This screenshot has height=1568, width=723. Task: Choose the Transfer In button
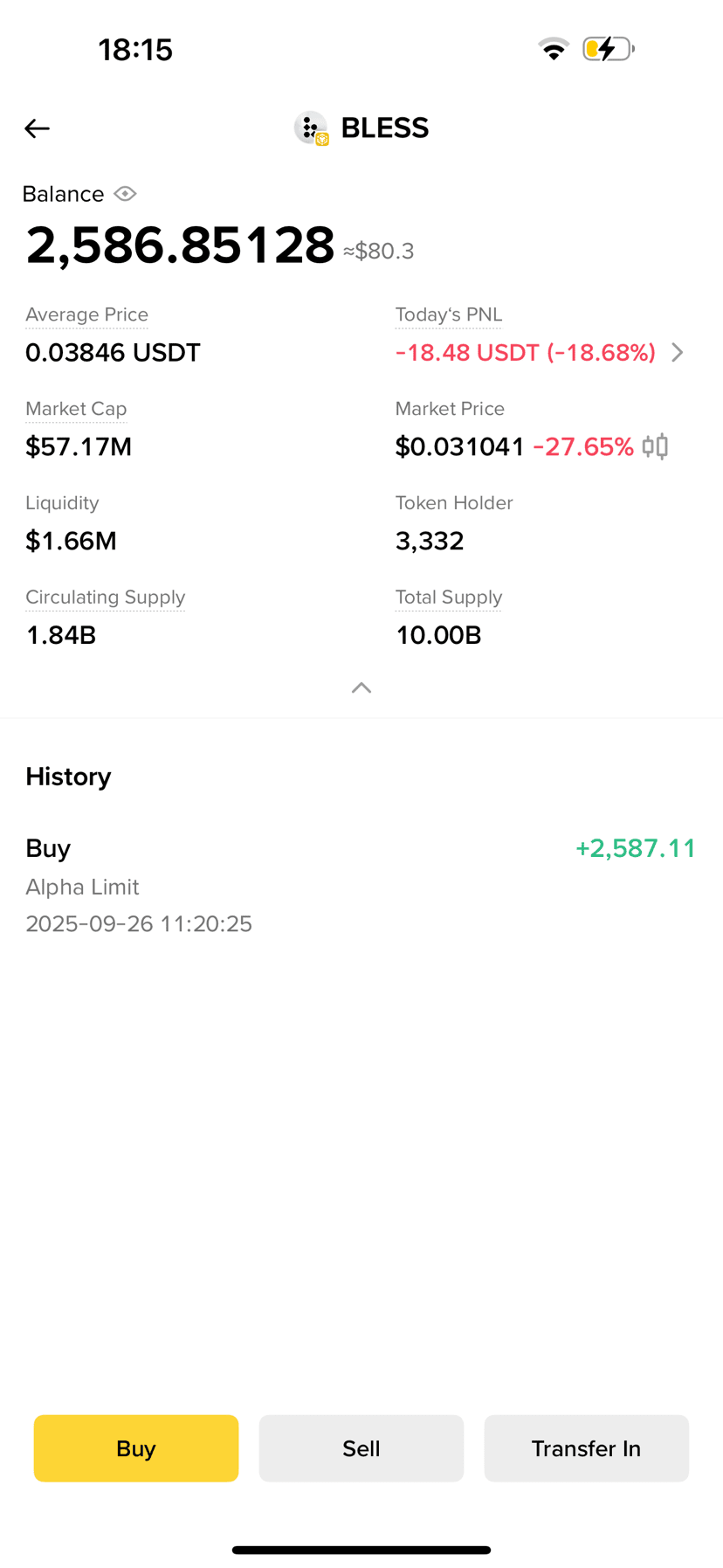(x=587, y=1448)
